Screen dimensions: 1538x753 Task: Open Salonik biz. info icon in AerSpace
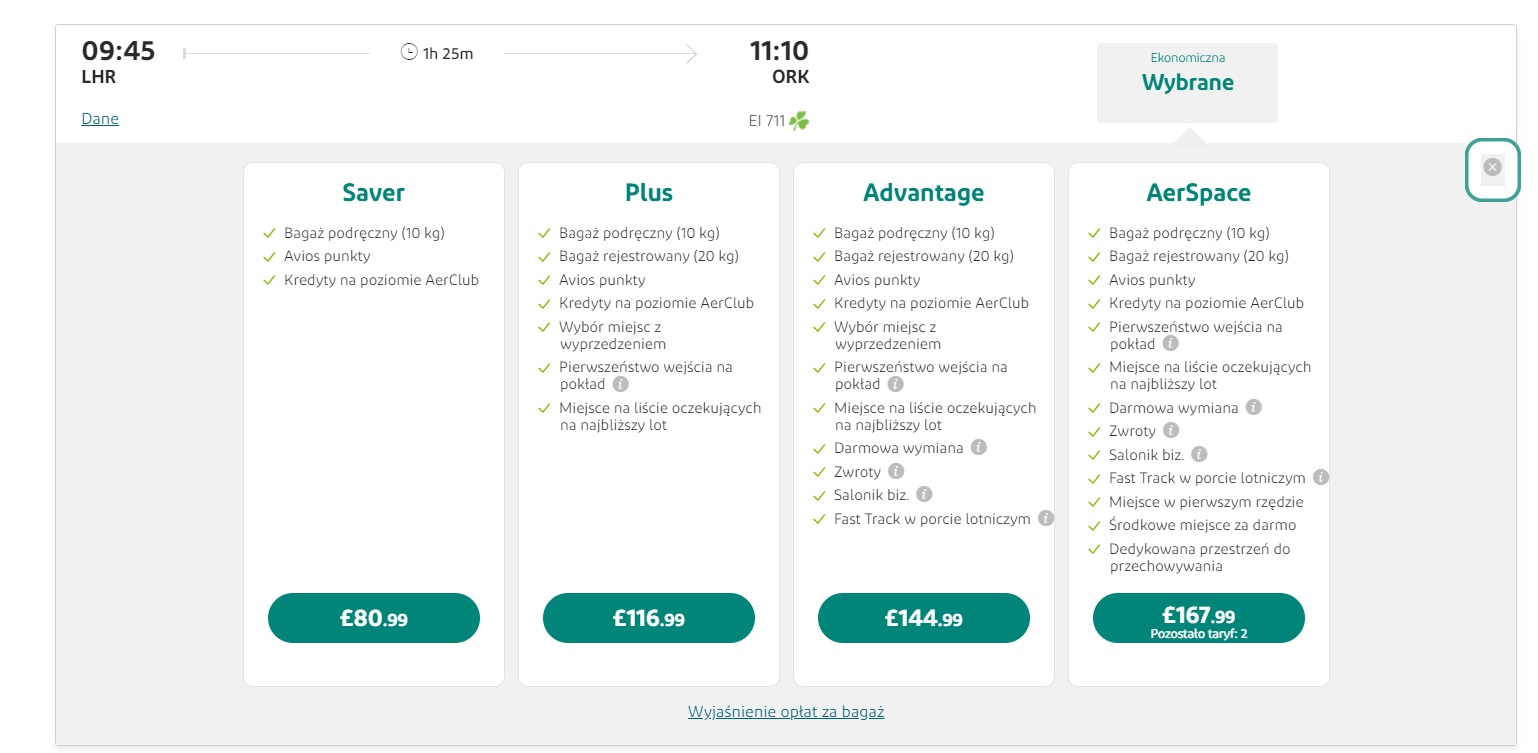(x=1199, y=454)
